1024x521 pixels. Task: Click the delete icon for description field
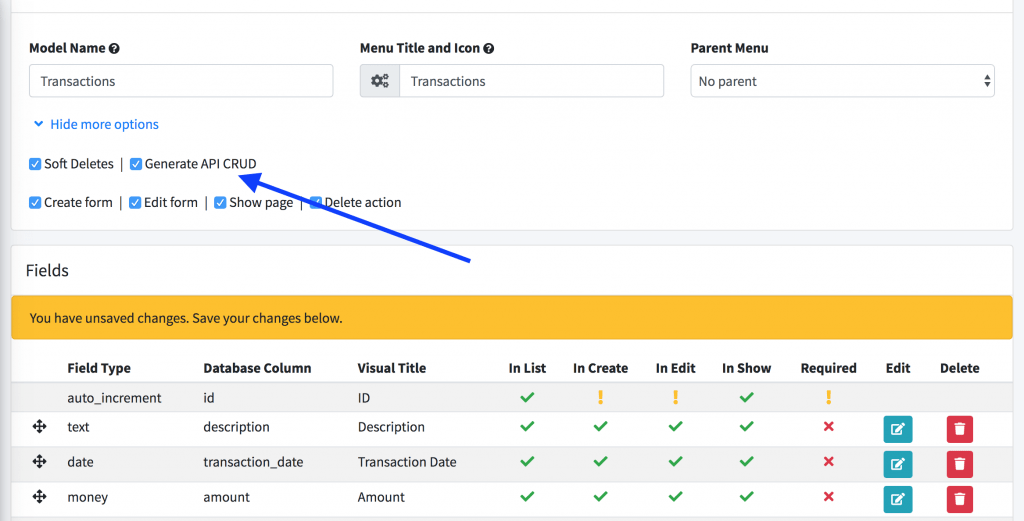point(959,430)
